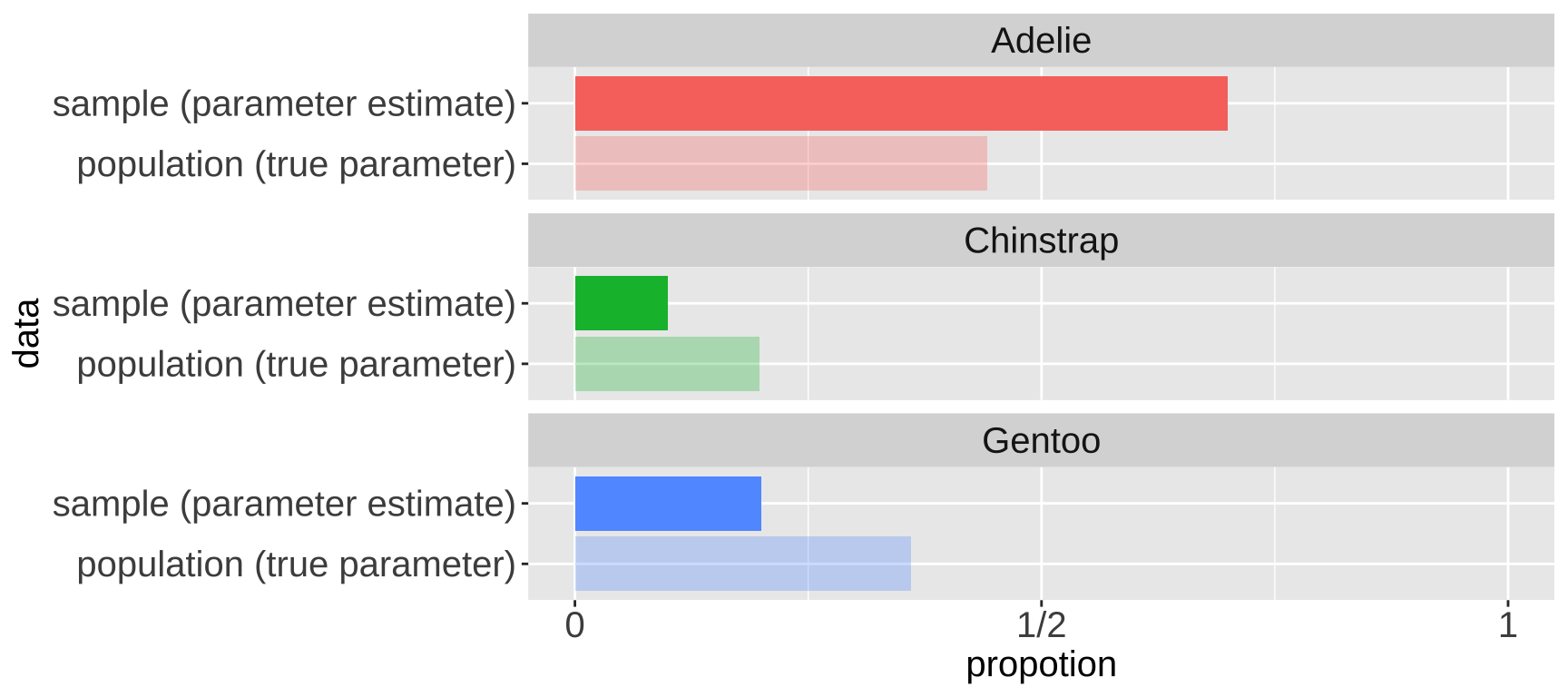The image size is (1568, 697).
Task: Click the 1 tick label on x-axis
Action: pyautogui.click(x=1507, y=625)
